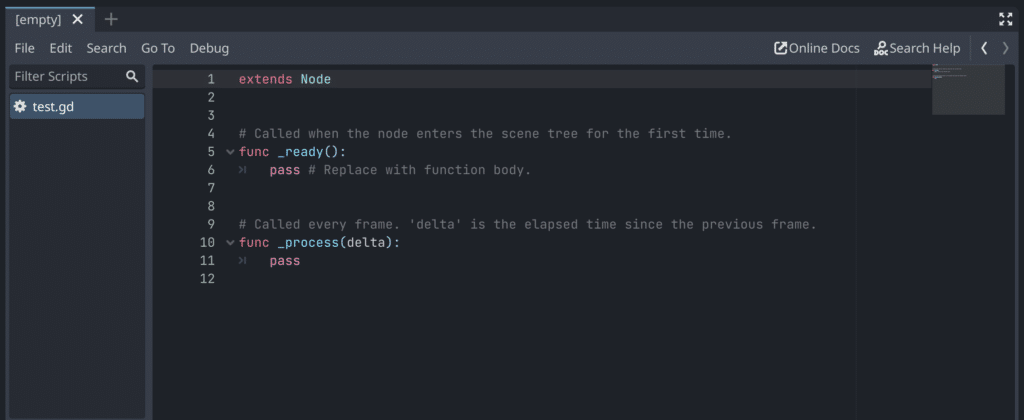Go to next edited document arrow
Image resolution: width=1024 pixels, height=420 pixels.
click(1006, 48)
